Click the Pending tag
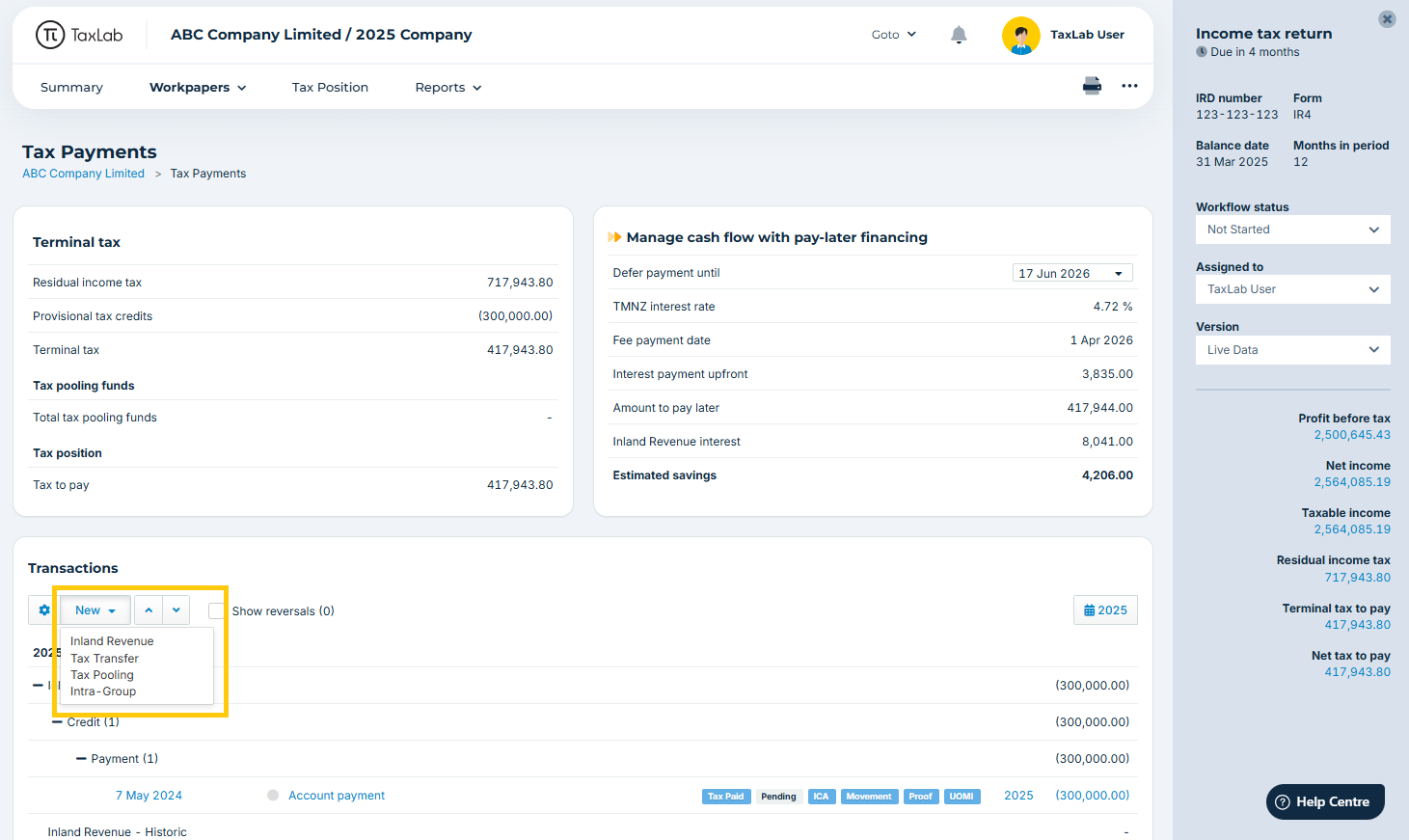The height and width of the screenshot is (840, 1409). pos(778,797)
